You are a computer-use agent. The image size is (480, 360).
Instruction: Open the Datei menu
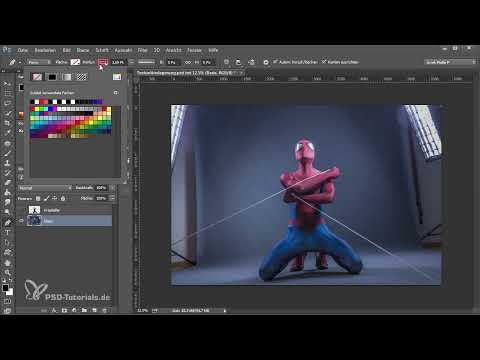[x=23, y=50]
